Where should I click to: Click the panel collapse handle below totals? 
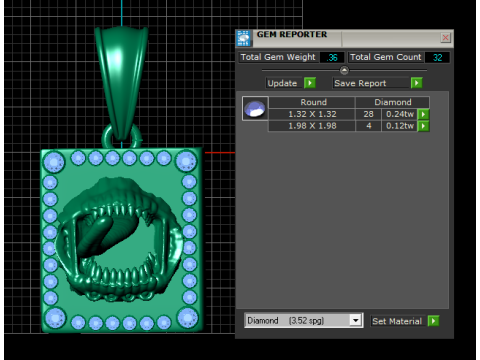tap(344, 70)
